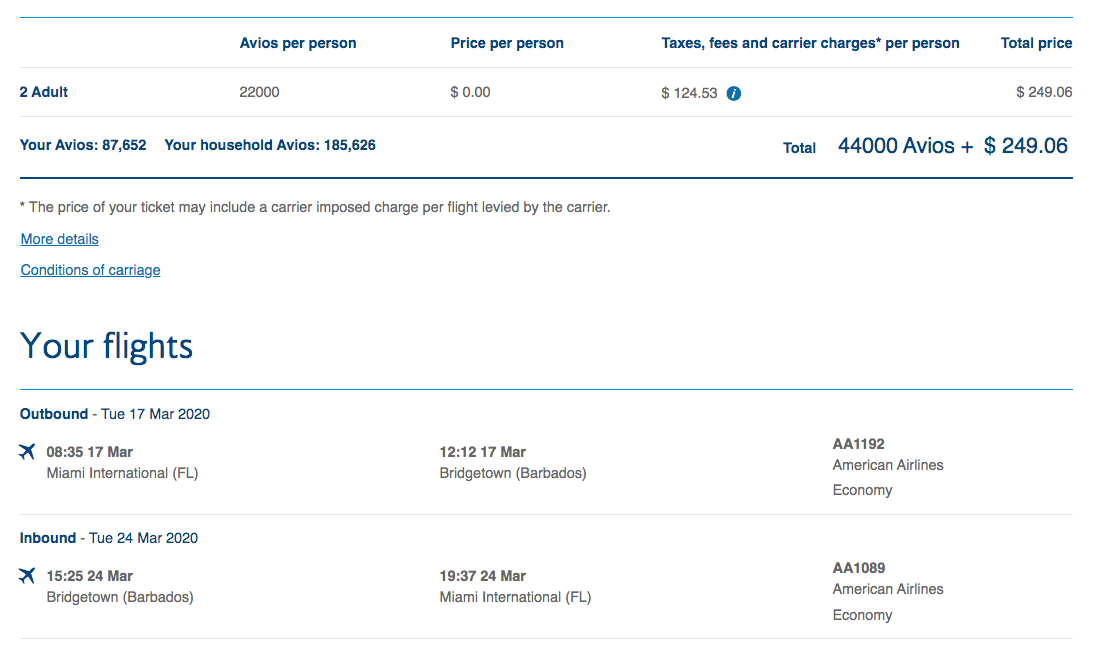The height and width of the screenshot is (646, 1094).
Task: Click the Outbound Tue 17 Mar 2020 label
Action: [115, 414]
